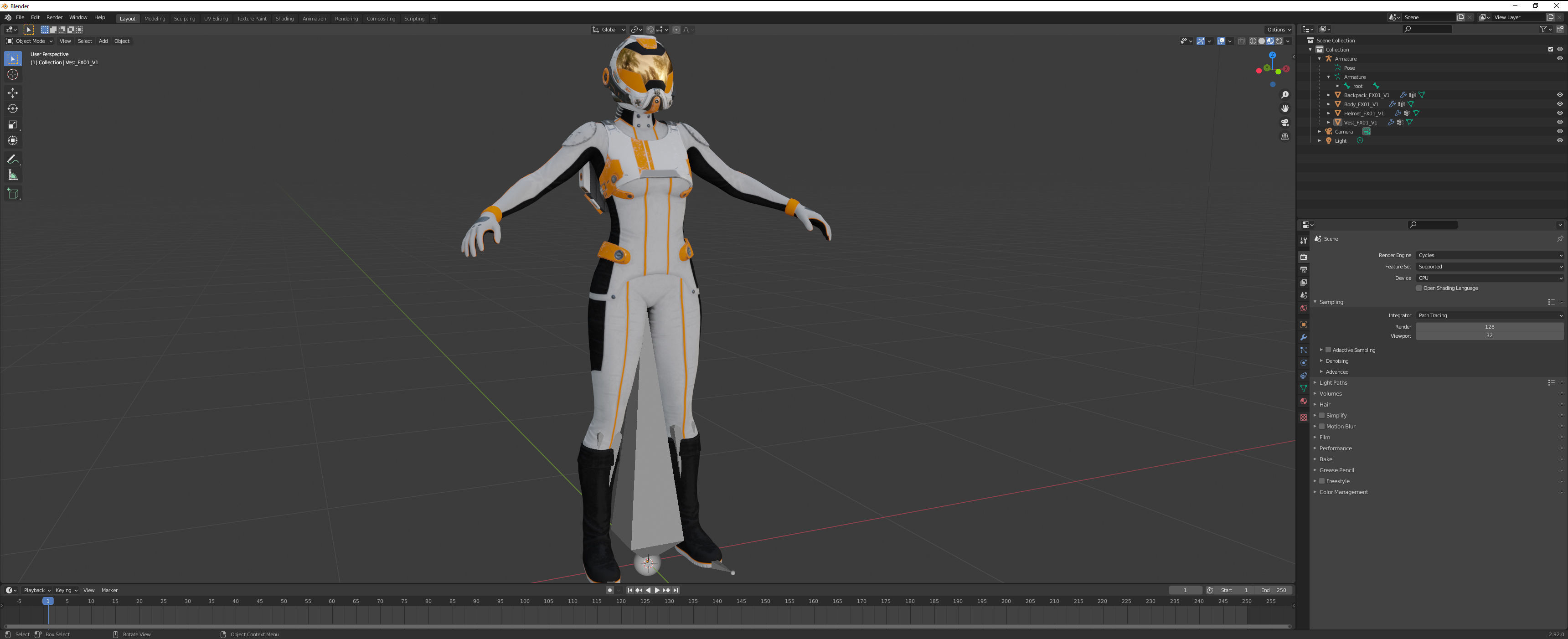Expand the Light Paths panel
The width and height of the screenshot is (1568, 639).
(1333, 383)
